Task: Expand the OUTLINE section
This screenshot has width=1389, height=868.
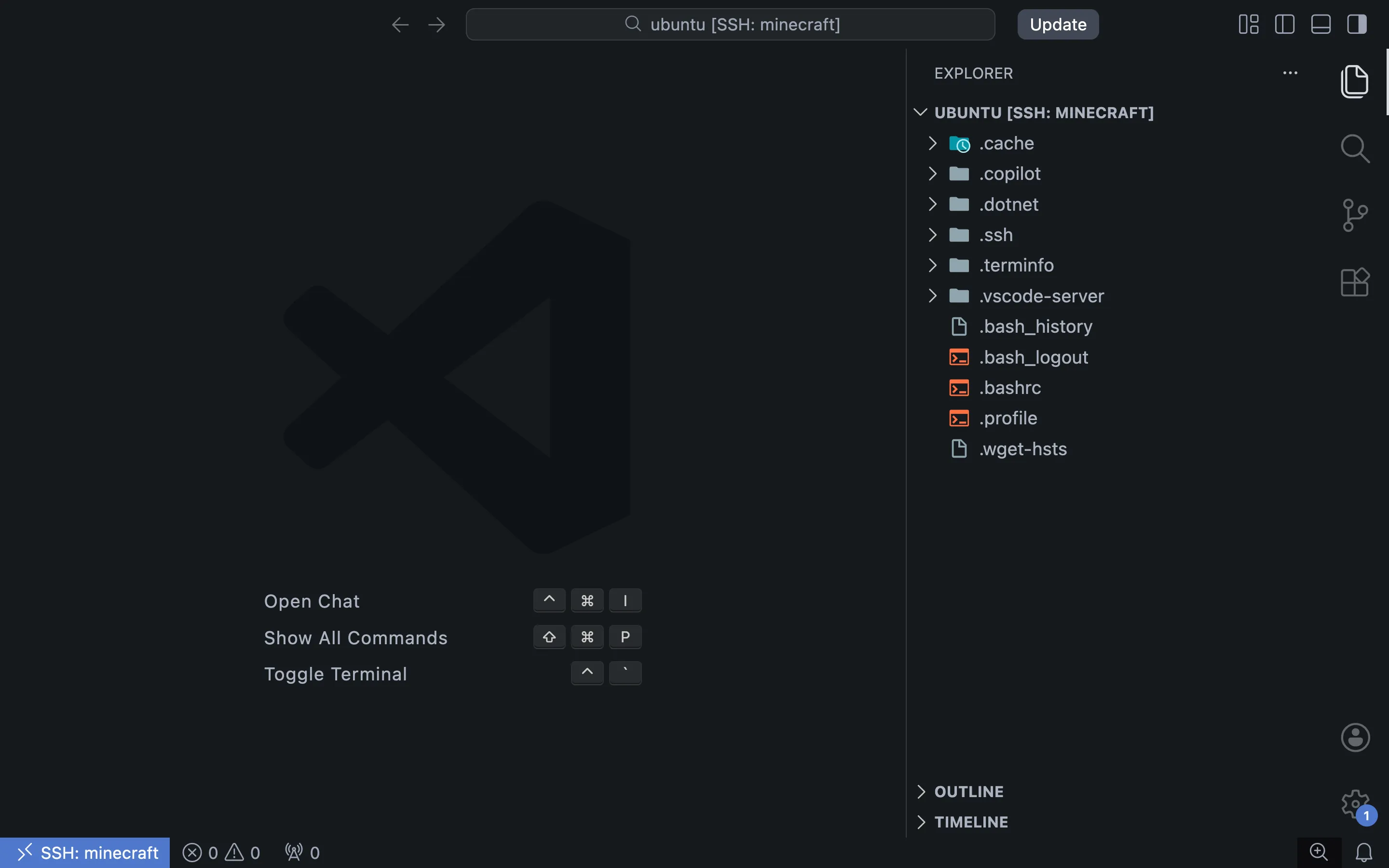Action: tap(969, 792)
